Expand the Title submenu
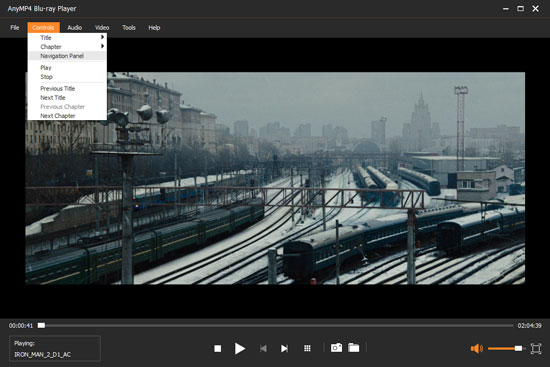The image size is (550, 367). click(x=67, y=38)
